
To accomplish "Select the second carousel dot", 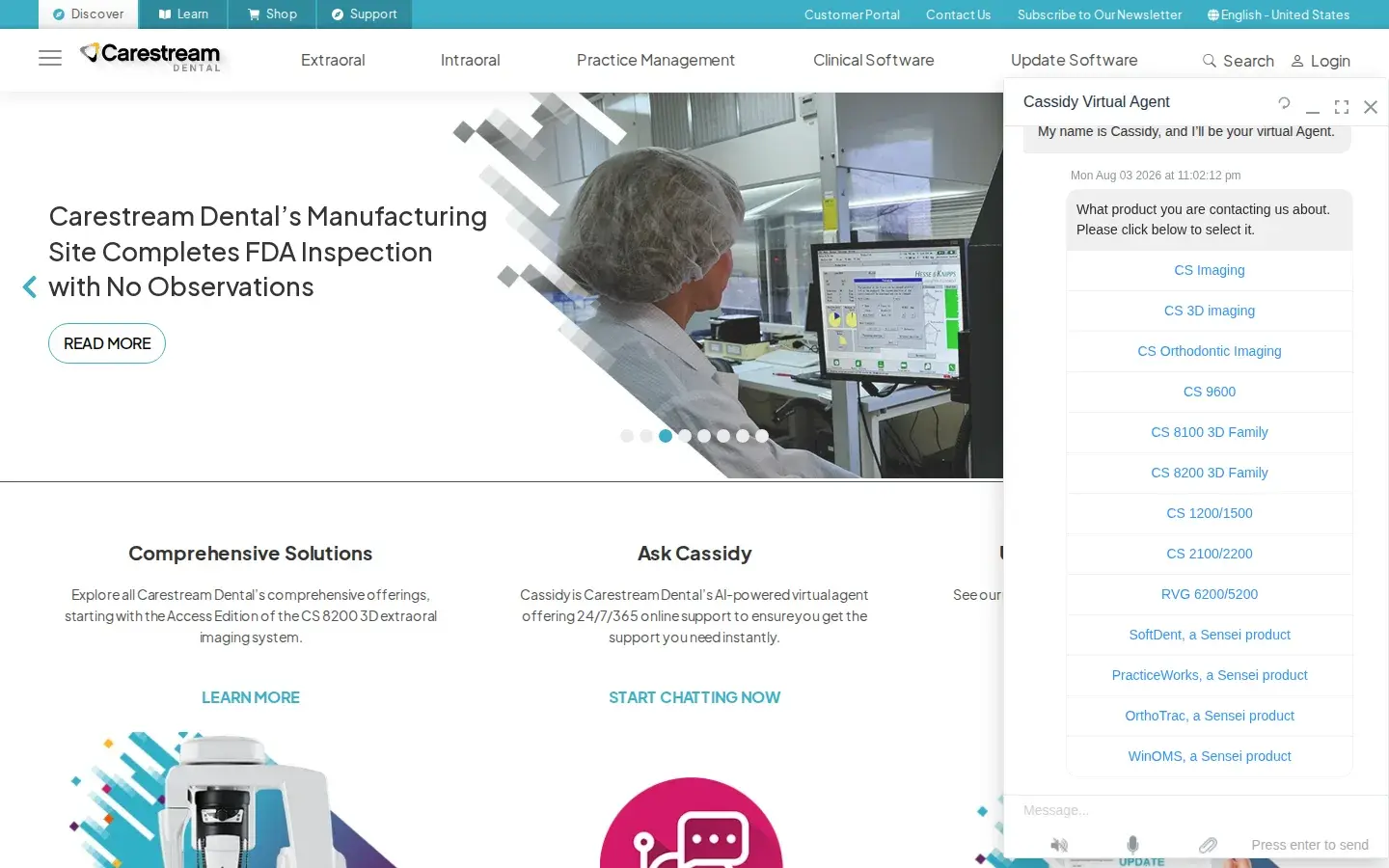I will tap(646, 436).
